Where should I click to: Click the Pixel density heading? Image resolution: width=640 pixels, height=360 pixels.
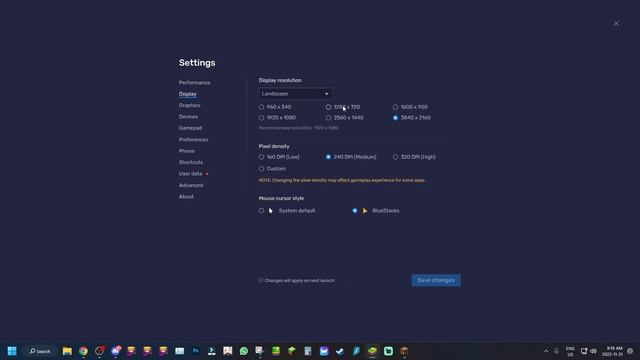click(x=274, y=146)
